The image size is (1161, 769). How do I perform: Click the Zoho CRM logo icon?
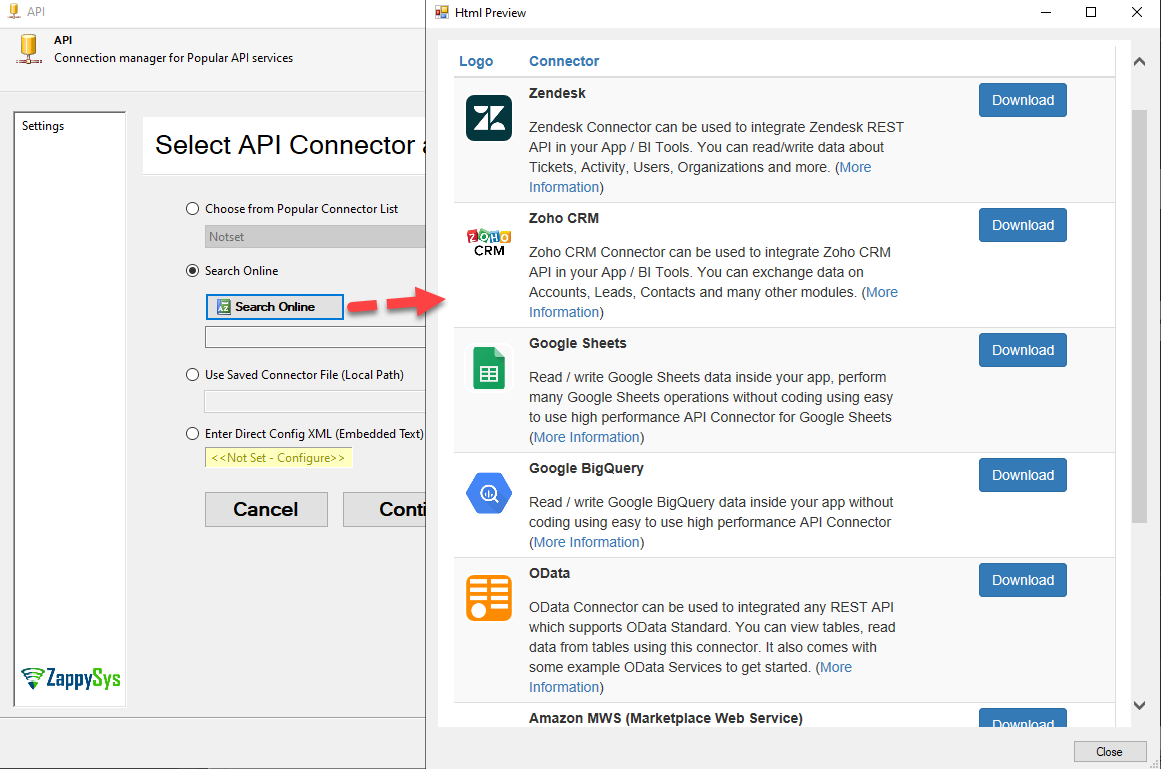(x=489, y=243)
